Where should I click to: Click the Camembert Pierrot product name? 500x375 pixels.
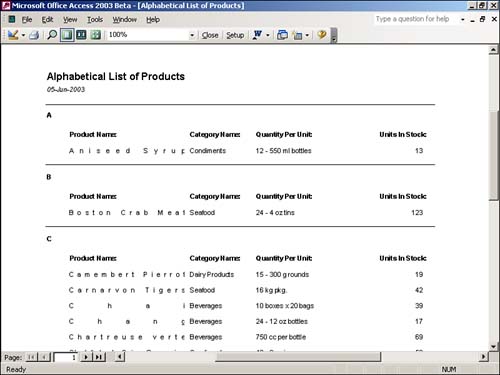pyautogui.click(x=127, y=275)
